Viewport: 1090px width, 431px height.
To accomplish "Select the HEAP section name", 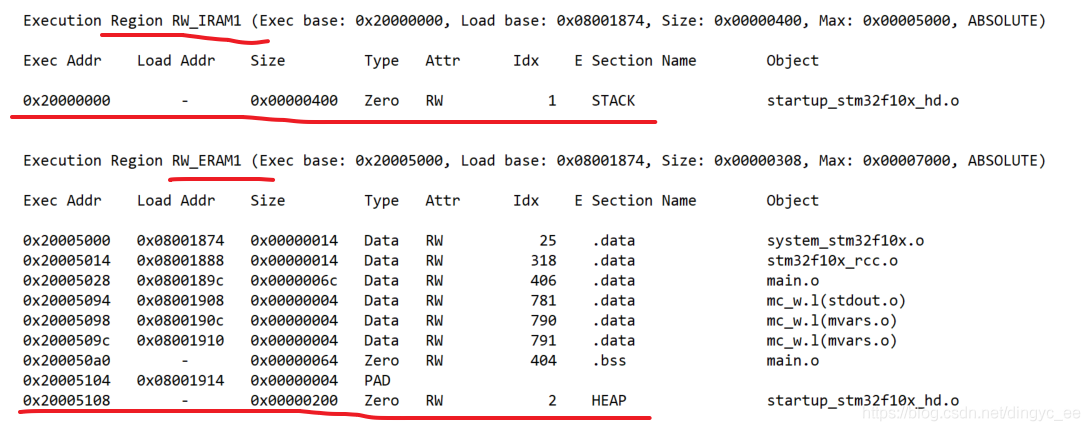I will 609,400.
